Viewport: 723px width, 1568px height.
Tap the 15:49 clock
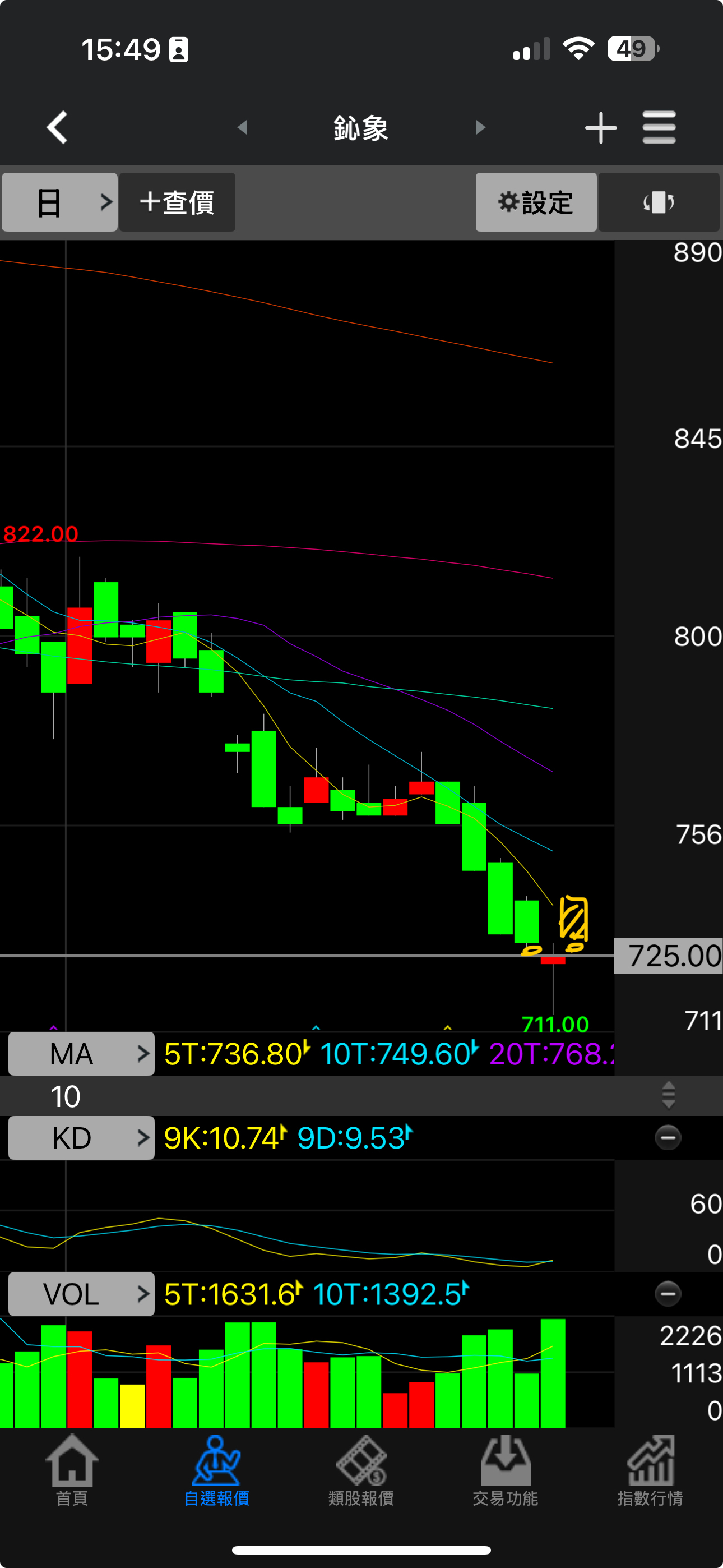coord(121,49)
